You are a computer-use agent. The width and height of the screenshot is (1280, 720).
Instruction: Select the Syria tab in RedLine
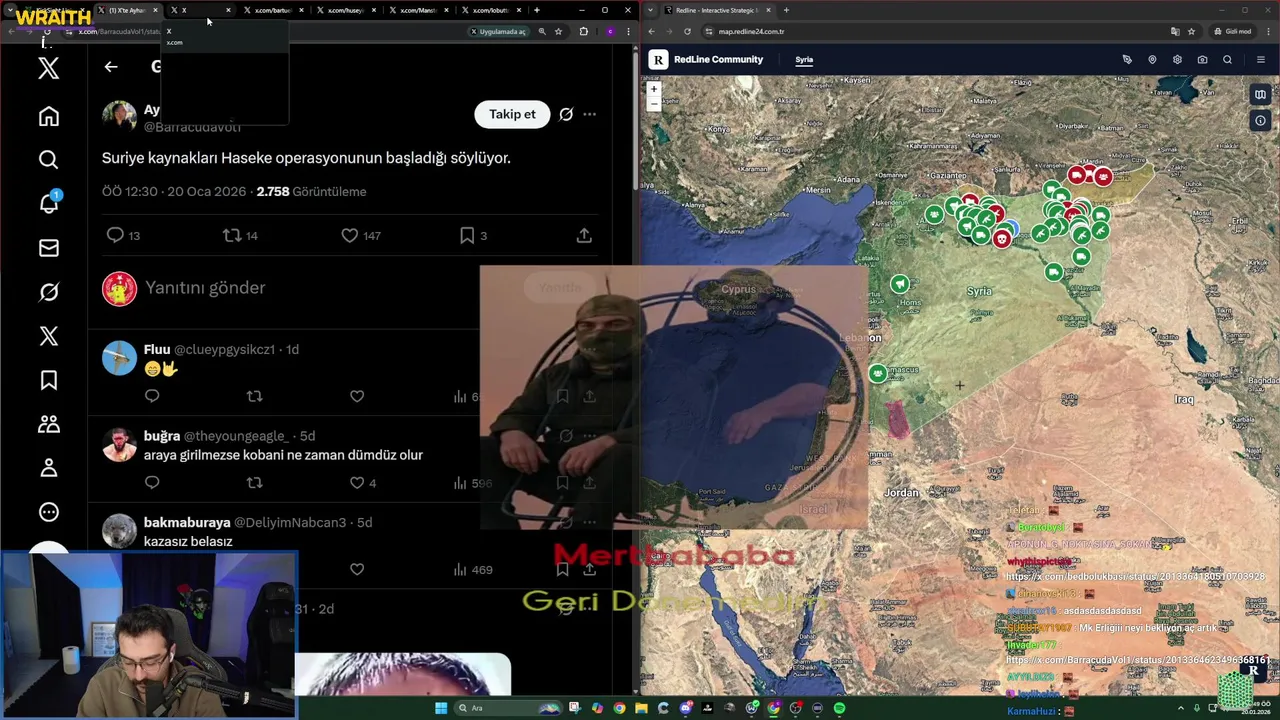[804, 60]
